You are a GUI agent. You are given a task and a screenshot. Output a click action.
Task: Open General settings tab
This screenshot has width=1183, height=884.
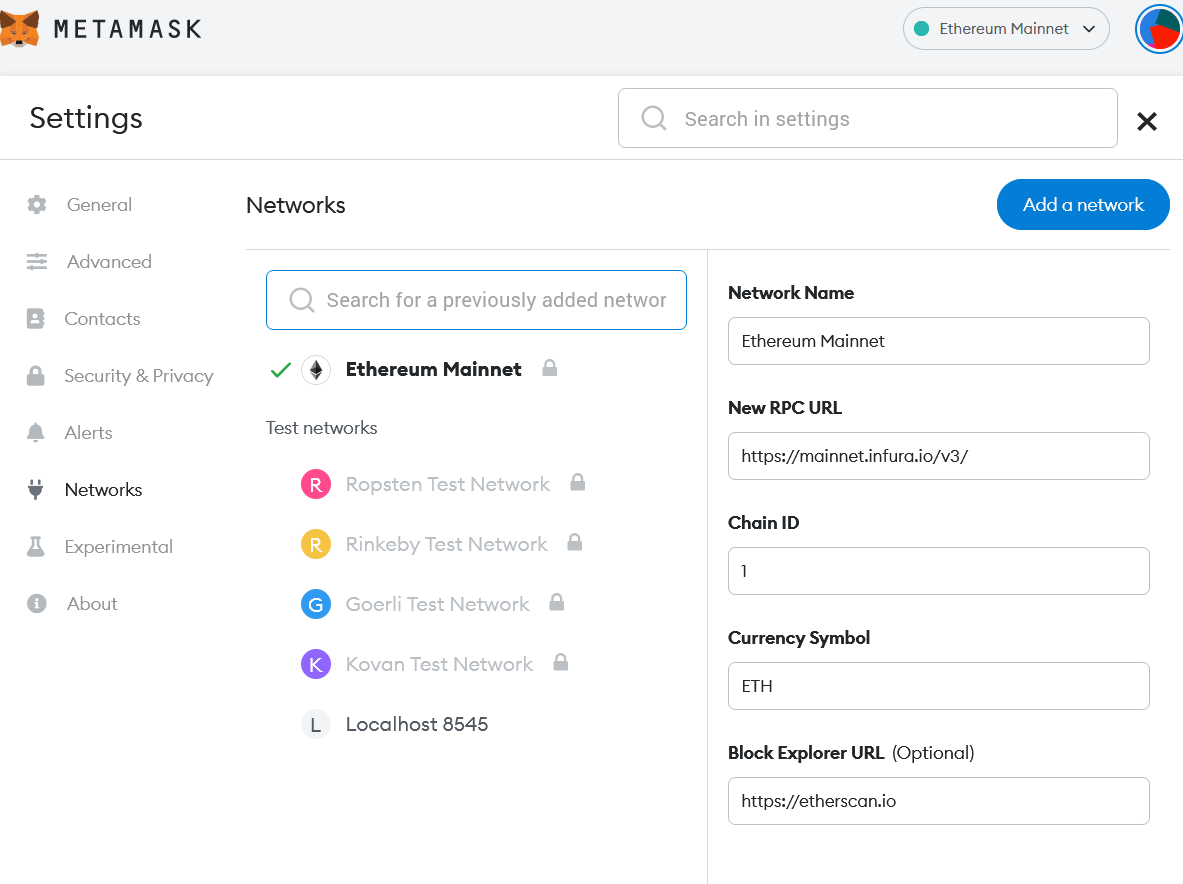click(x=99, y=205)
